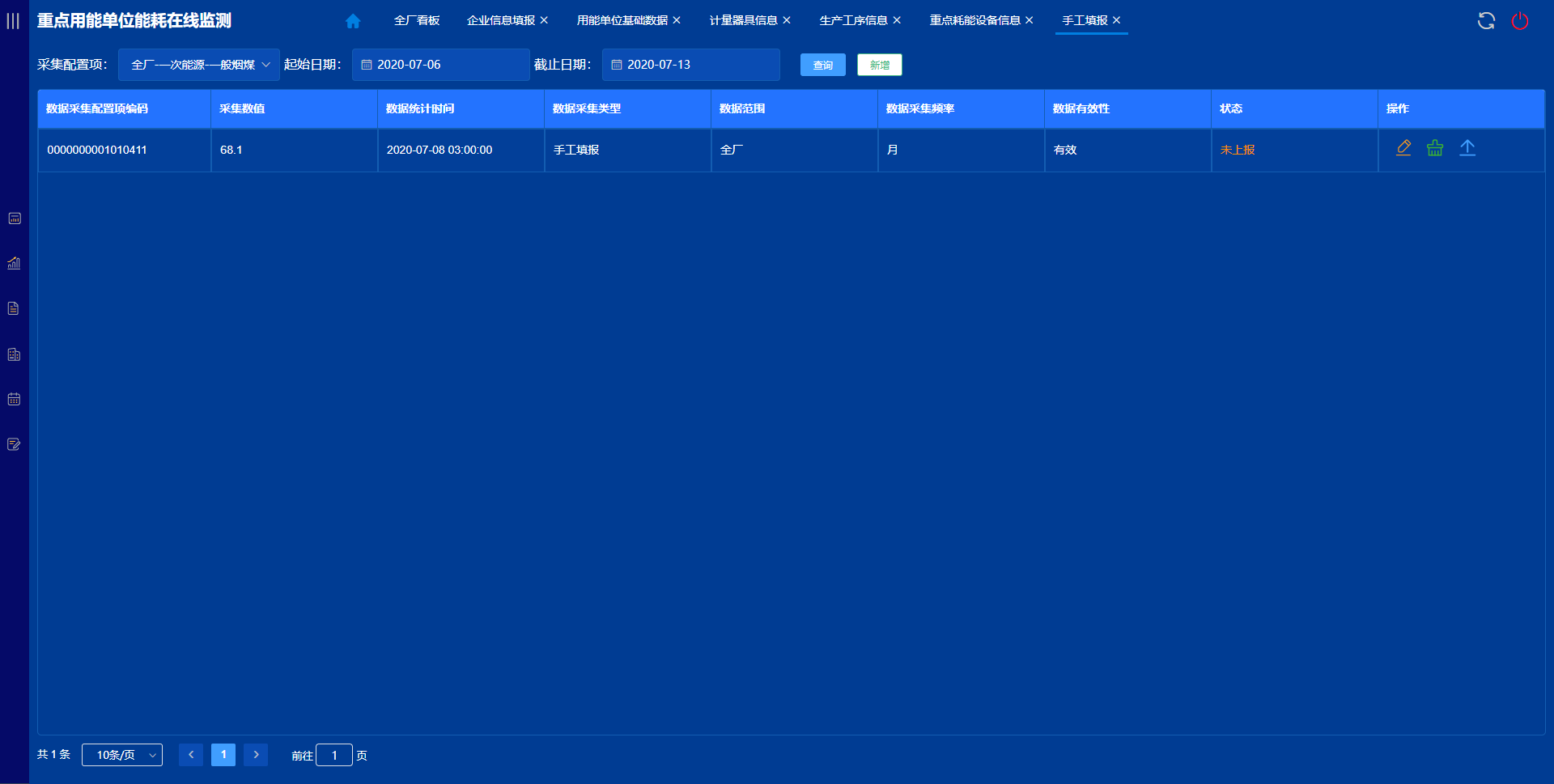Close the 手工填报 tab
Image resolution: width=1554 pixels, height=784 pixels.
click(x=1117, y=20)
